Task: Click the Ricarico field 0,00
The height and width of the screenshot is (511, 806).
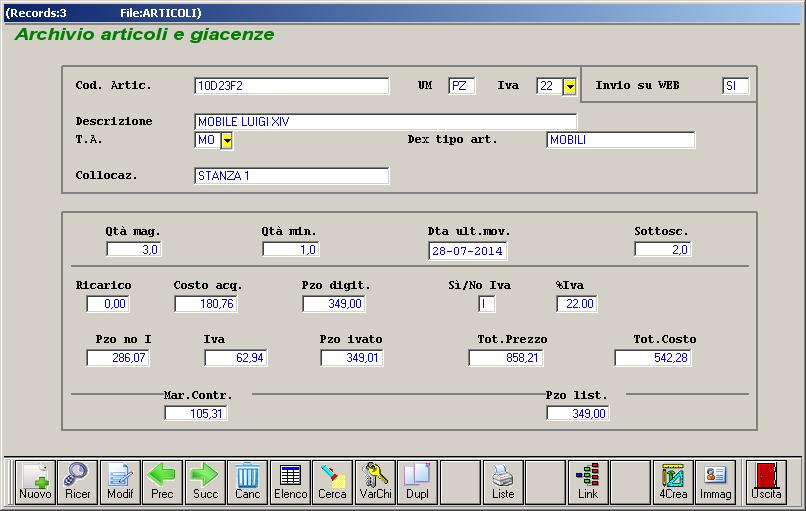Action: [x=108, y=304]
